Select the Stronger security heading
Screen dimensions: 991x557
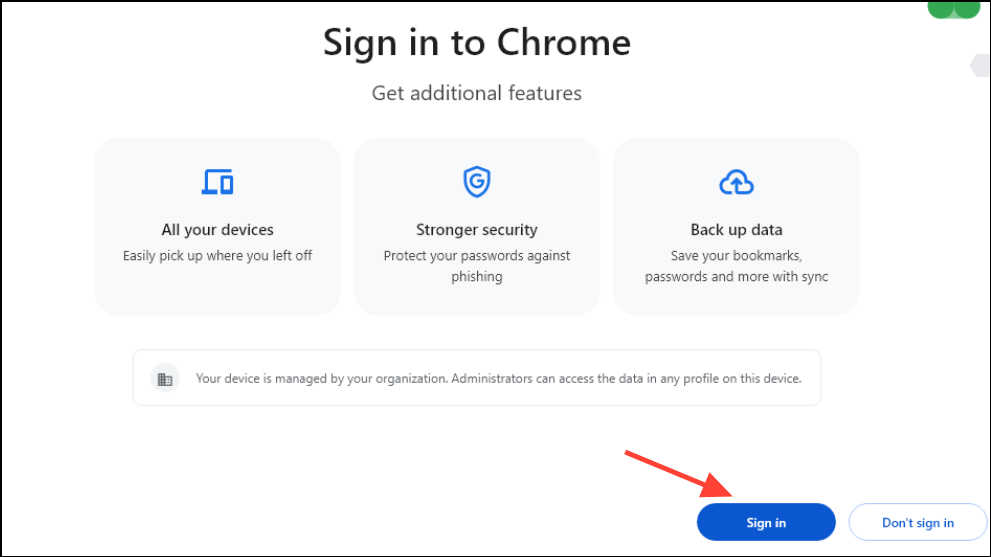pos(477,230)
